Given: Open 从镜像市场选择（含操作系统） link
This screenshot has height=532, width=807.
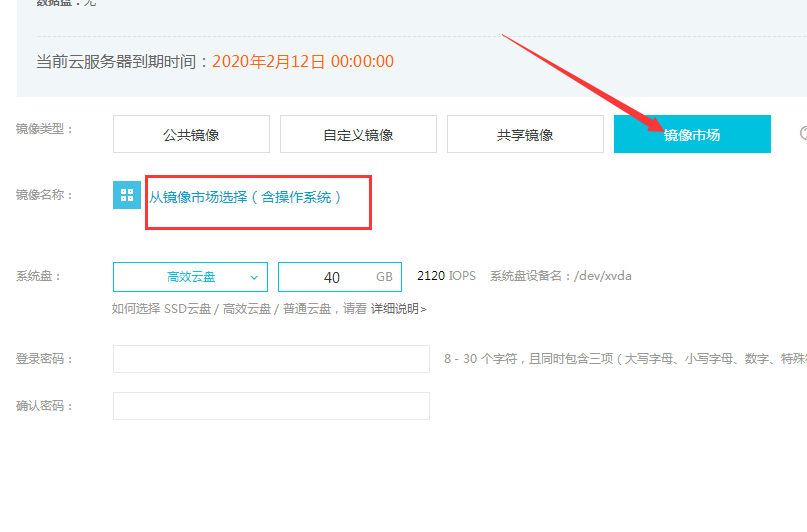Looking at the screenshot, I should click(245, 197).
